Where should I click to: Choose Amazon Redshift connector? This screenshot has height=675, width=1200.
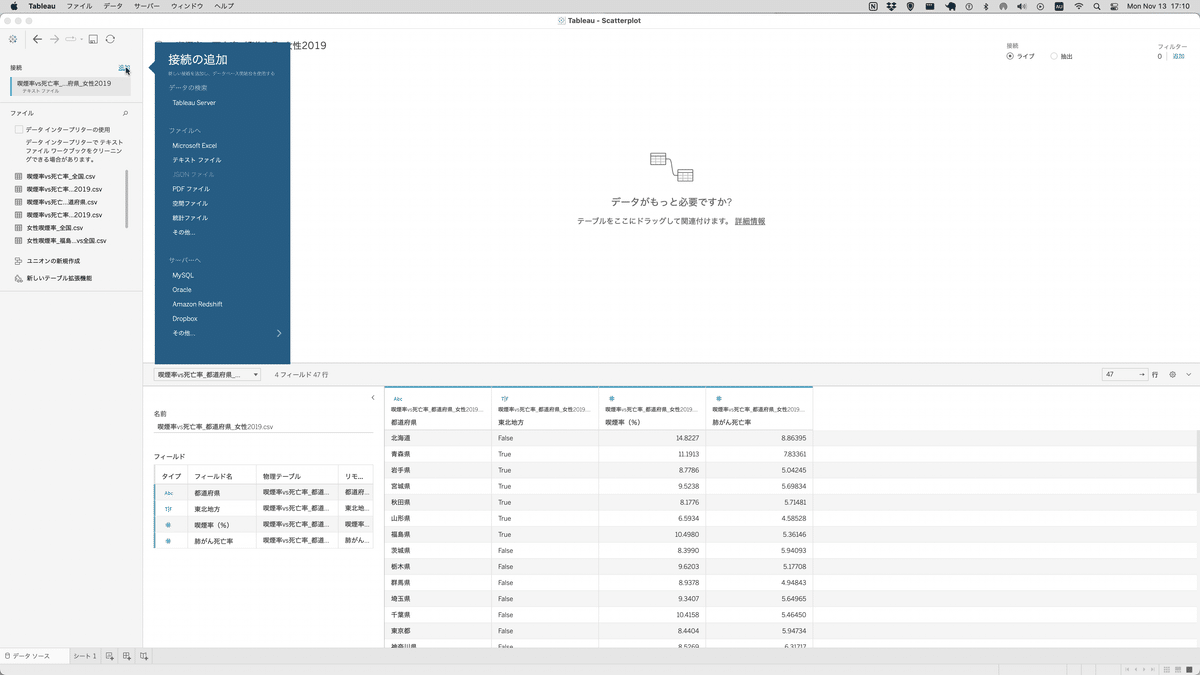pyautogui.click(x=197, y=304)
